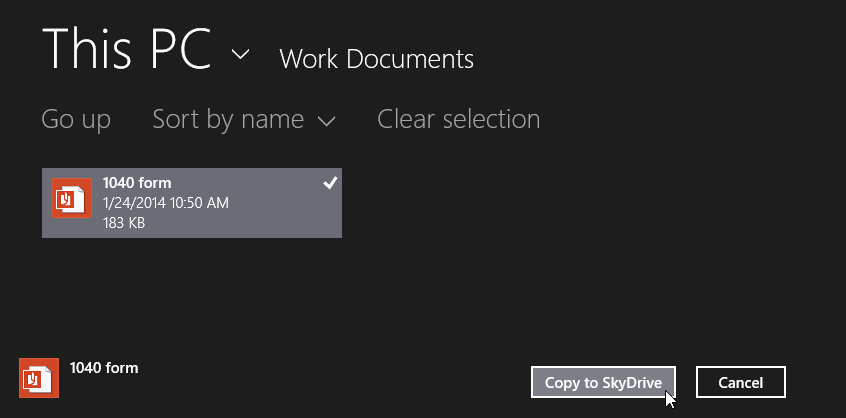The height and width of the screenshot is (418, 846).
Task: Deselect 1040 form using its checkmark
Action: pos(330,182)
